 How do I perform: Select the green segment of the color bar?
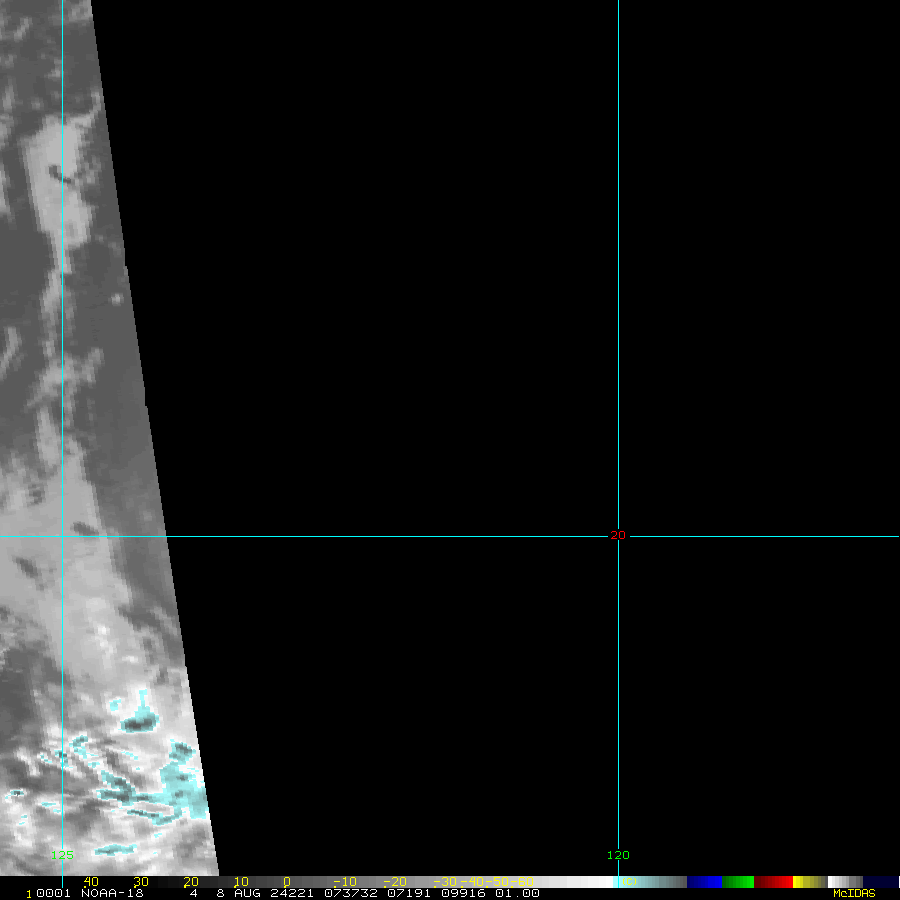click(738, 882)
